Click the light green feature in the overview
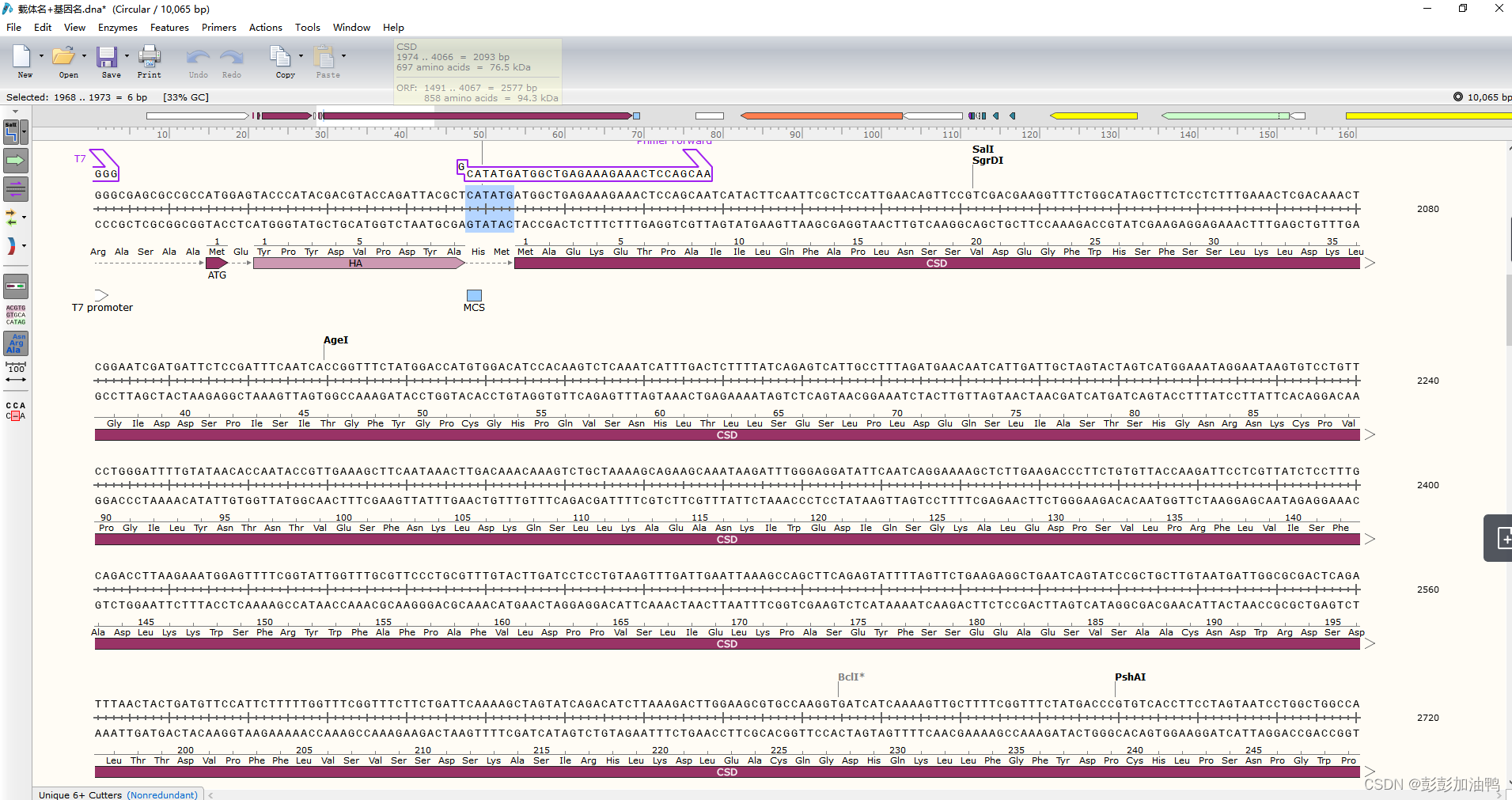Screen dimensions: 1512x800 (x=1225, y=116)
